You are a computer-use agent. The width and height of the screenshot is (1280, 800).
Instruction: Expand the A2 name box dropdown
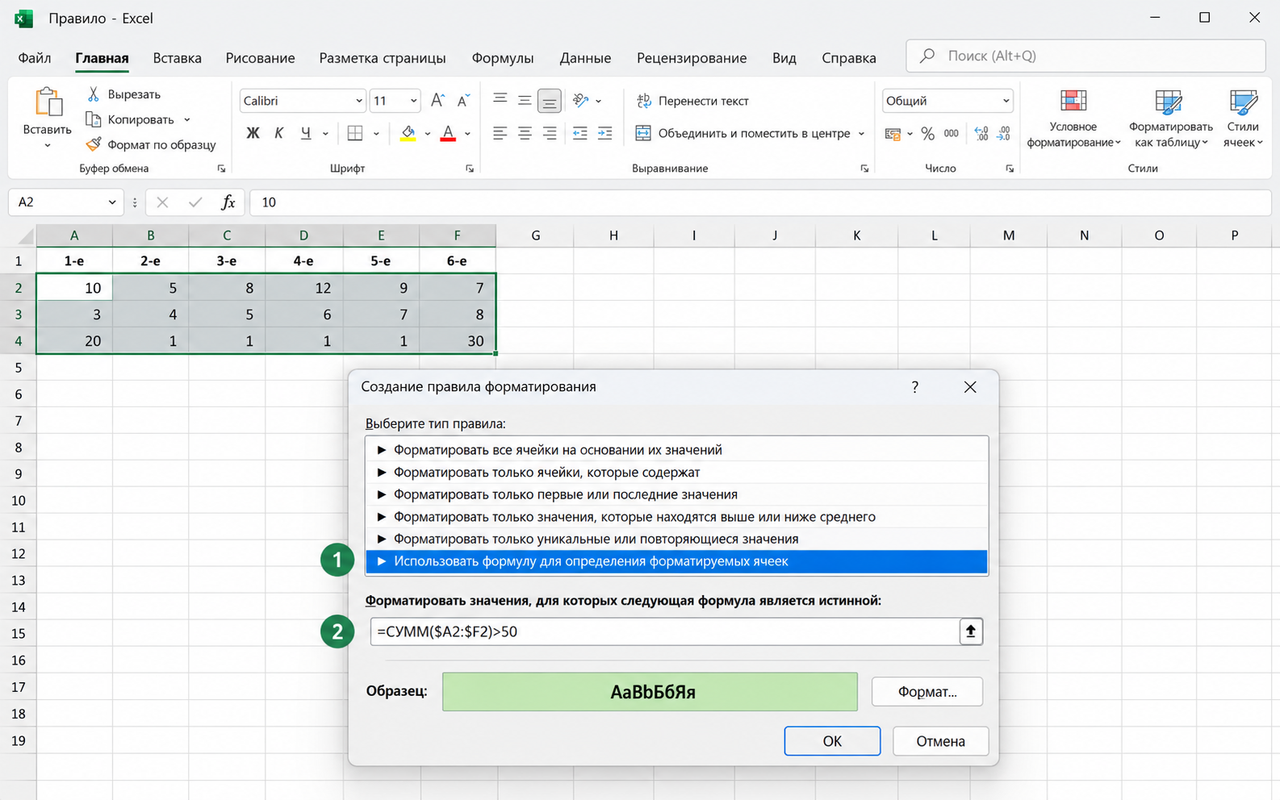coord(113,202)
